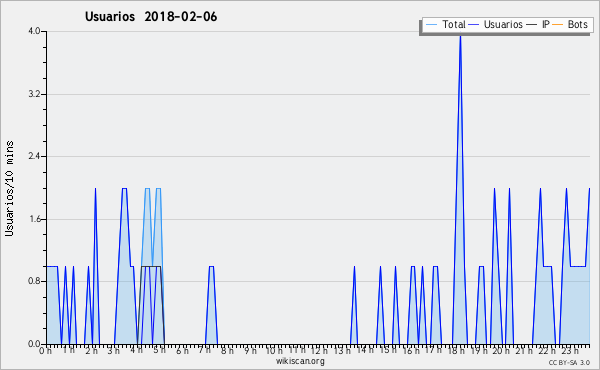Click the x-axis label '0 h'
Viewport: 600px width, 370px height.
(x=45, y=350)
